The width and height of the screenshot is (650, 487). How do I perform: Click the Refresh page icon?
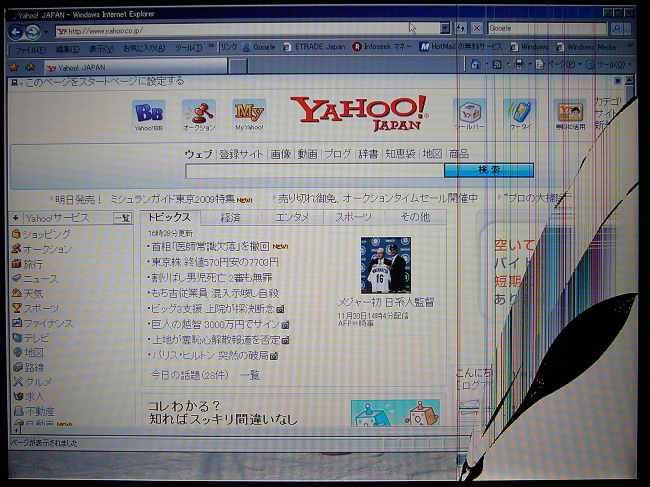[x=461, y=28]
